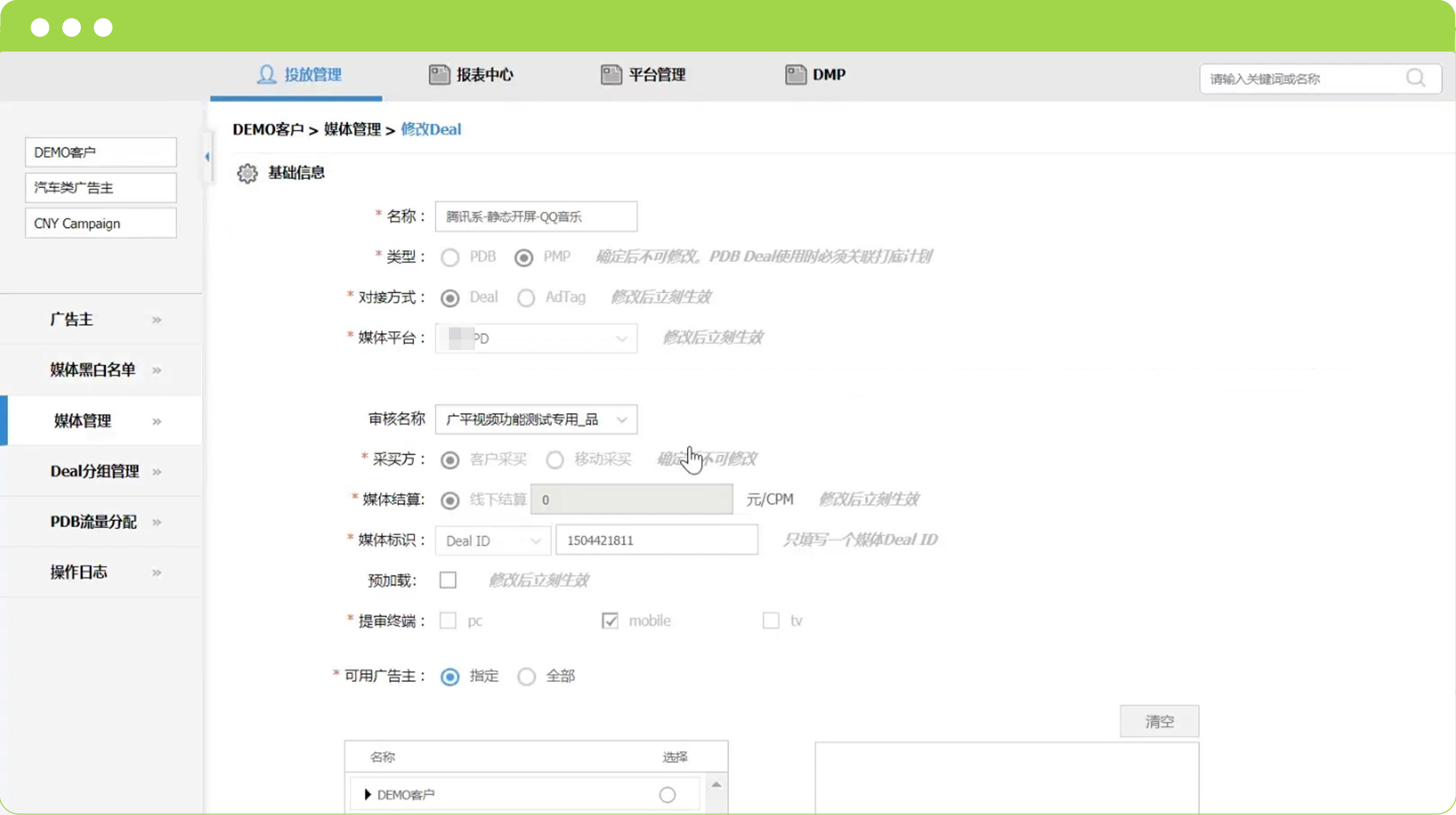The width and height of the screenshot is (1456, 815).
Task: Click the chevron icon beside Deal分组管理
Action: [x=157, y=471]
